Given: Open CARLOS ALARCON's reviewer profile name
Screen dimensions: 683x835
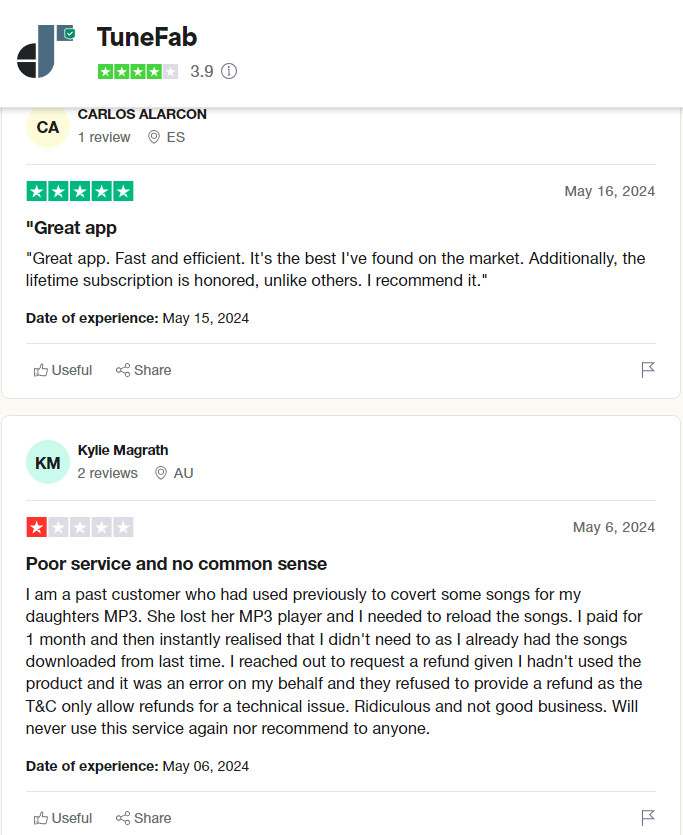Looking at the screenshot, I should 142,114.
